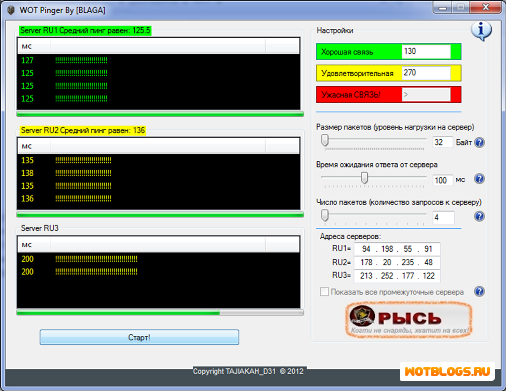Click the server response timeout slider handle

[x=364, y=178]
